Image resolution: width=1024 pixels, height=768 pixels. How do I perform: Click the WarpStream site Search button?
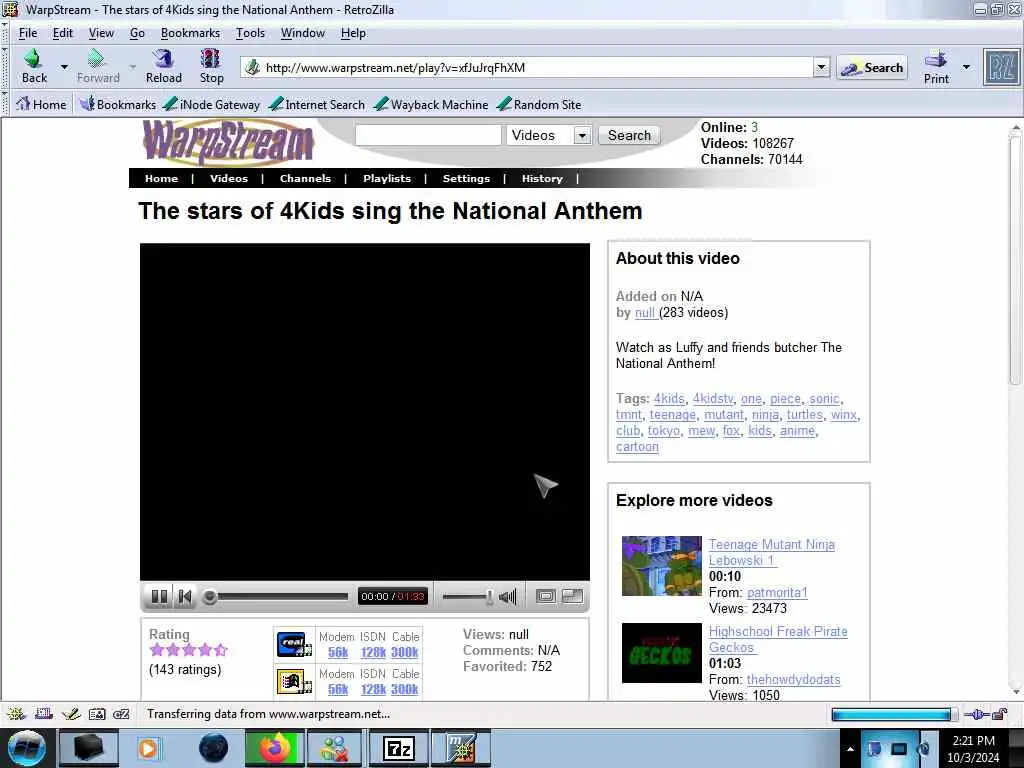[629, 135]
